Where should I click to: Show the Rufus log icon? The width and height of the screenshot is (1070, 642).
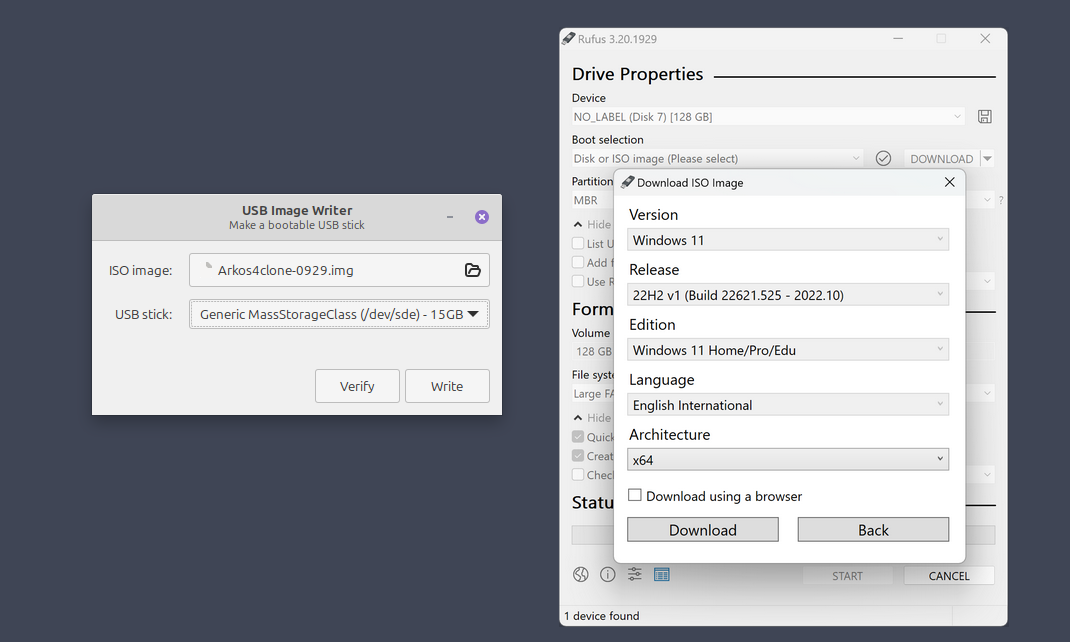[661, 574]
